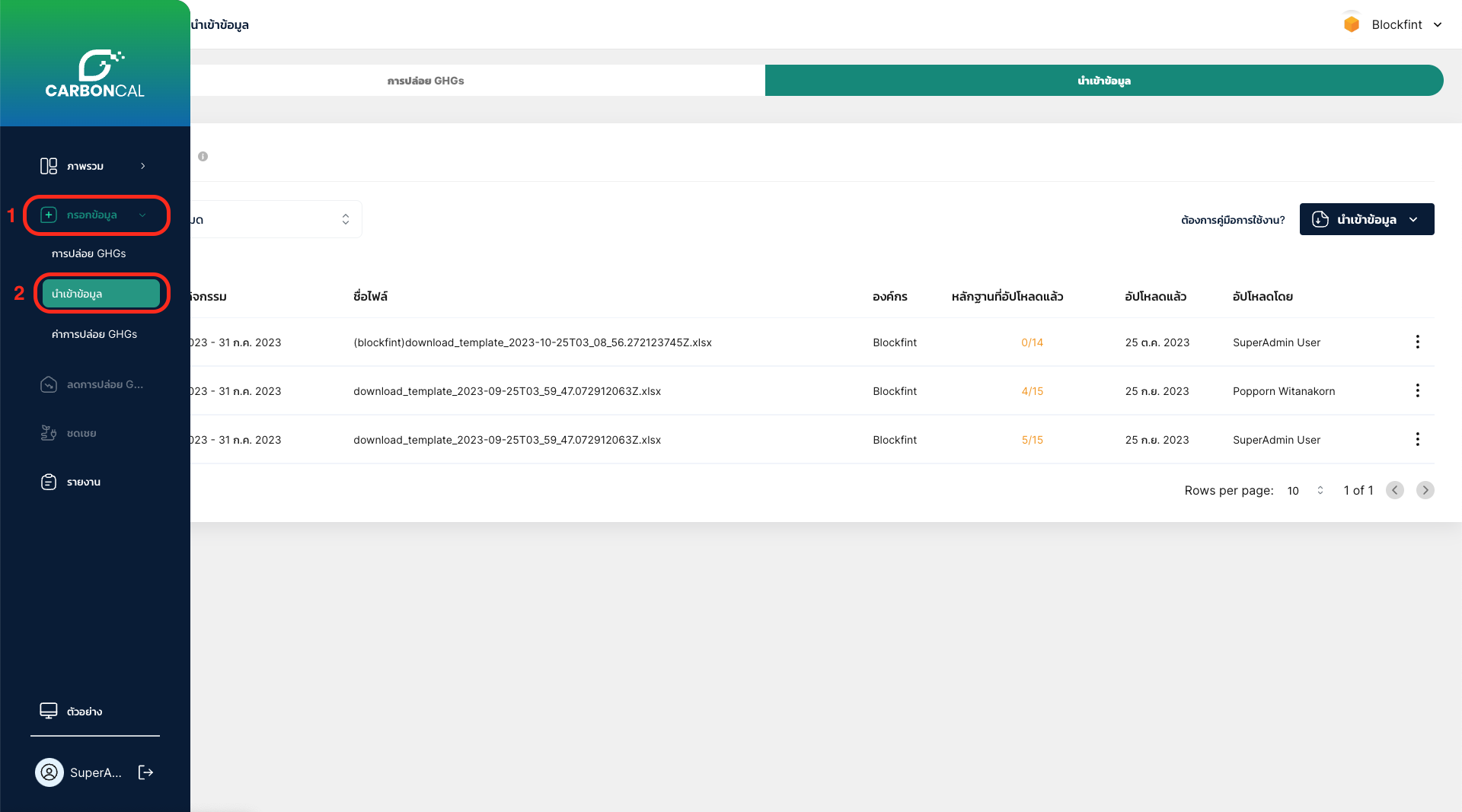Open the filter combo box above the table
The height and width of the screenshot is (812, 1462).
point(276,219)
